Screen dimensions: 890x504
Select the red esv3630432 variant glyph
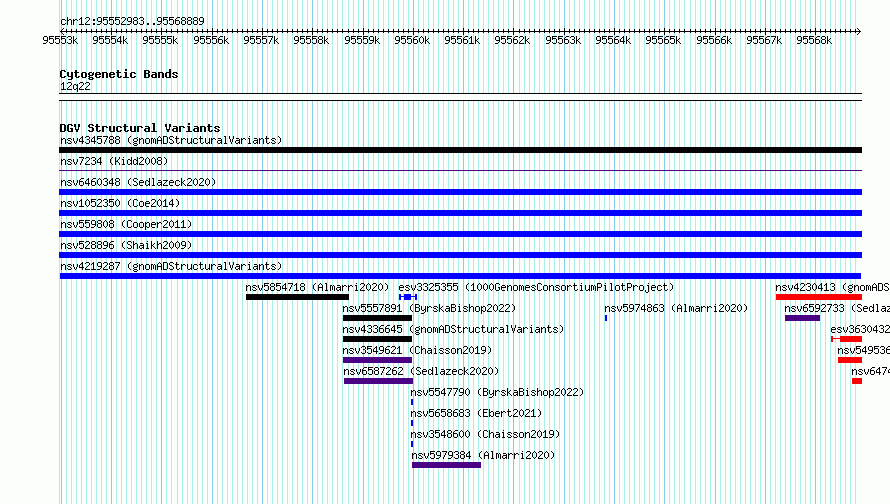click(x=846, y=339)
